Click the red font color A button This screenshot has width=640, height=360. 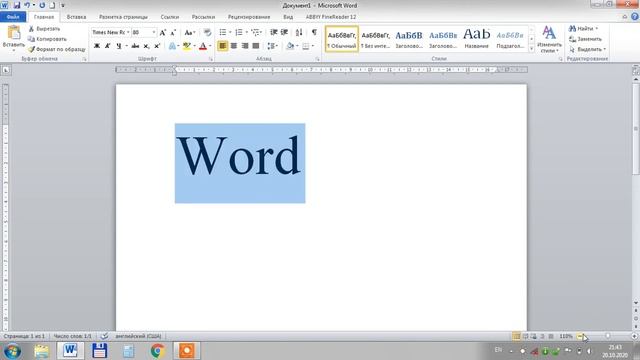(203, 46)
